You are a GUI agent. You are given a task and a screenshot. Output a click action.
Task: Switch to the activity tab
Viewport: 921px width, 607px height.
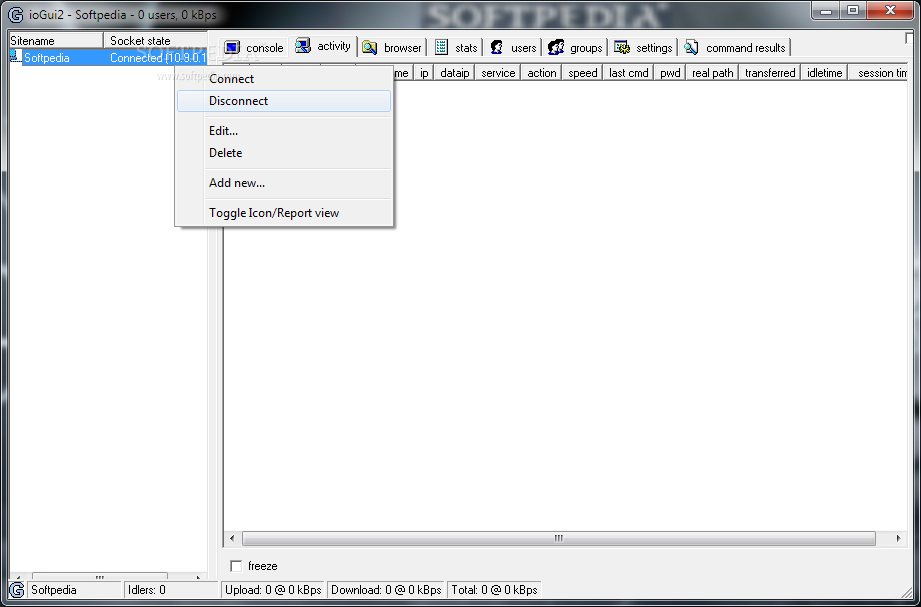coord(323,46)
